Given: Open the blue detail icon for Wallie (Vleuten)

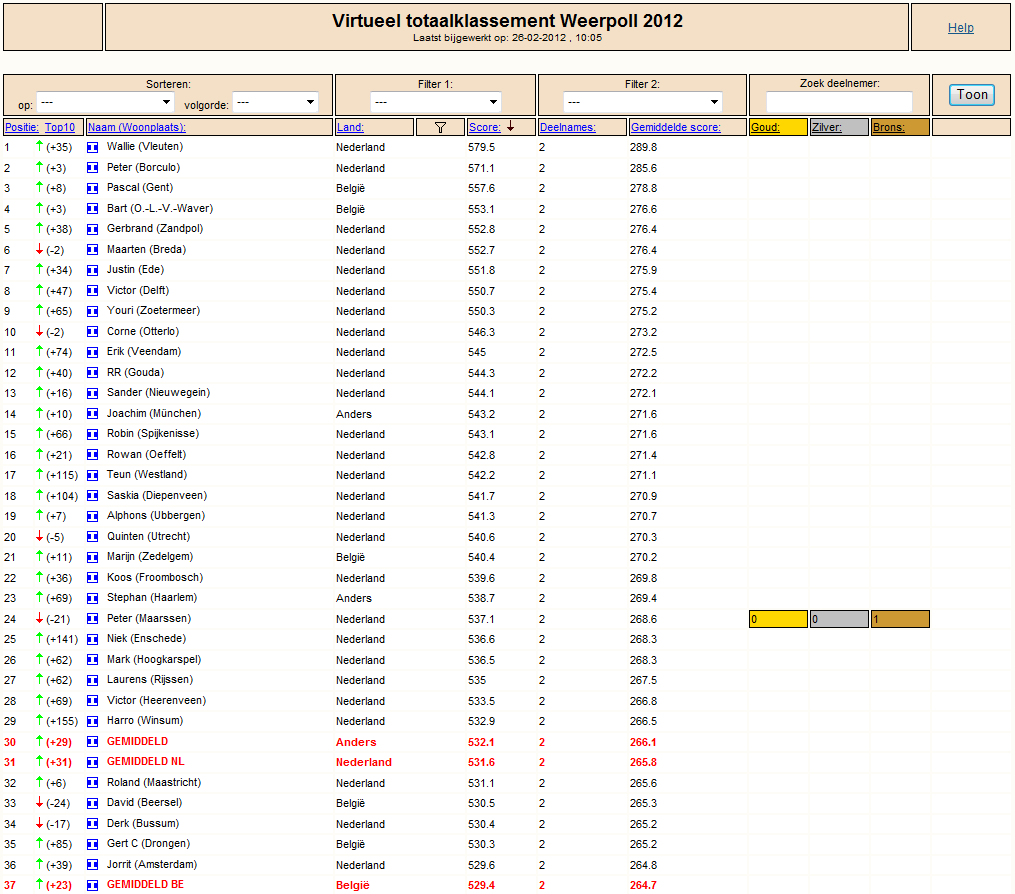Looking at the screenshot, I should (x=93, y=148).
